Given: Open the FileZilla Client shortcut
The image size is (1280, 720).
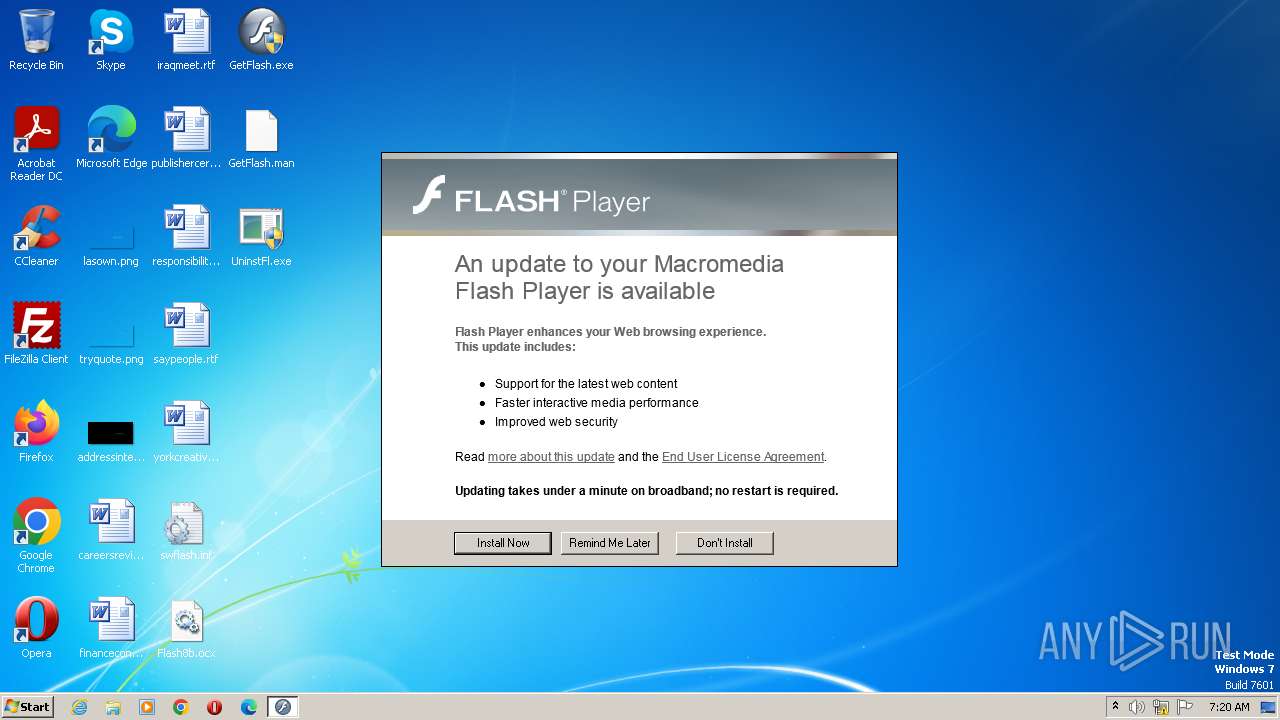Looking at the screenshot, I should pyautogui.click(x=36, y=334).
